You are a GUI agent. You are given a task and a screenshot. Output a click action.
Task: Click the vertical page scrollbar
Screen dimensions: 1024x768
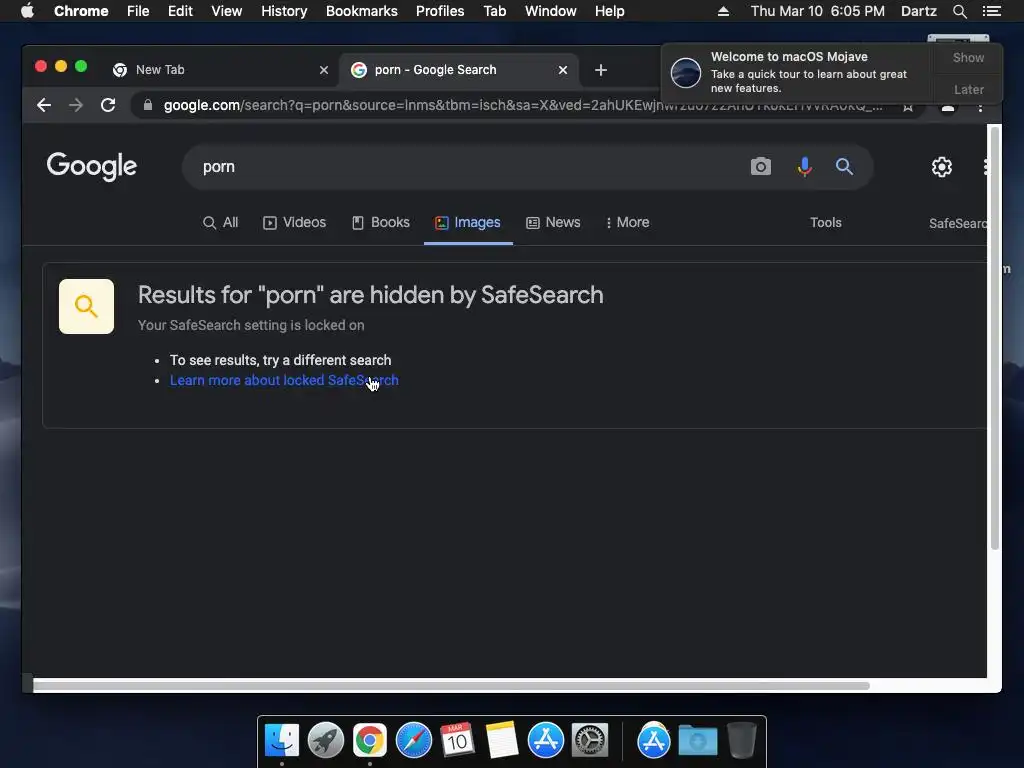[995, 338]
